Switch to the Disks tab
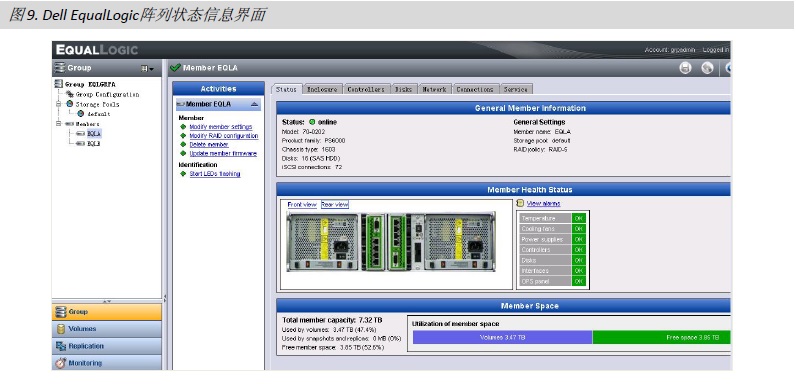The height and width of the screenshot is (384, 796). (404, 89)
